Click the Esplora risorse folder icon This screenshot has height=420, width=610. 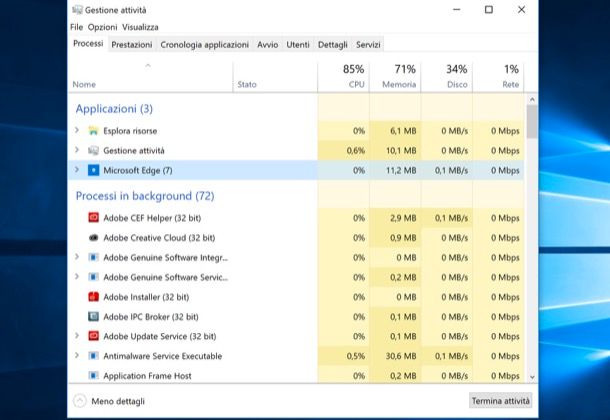point(93,131)
